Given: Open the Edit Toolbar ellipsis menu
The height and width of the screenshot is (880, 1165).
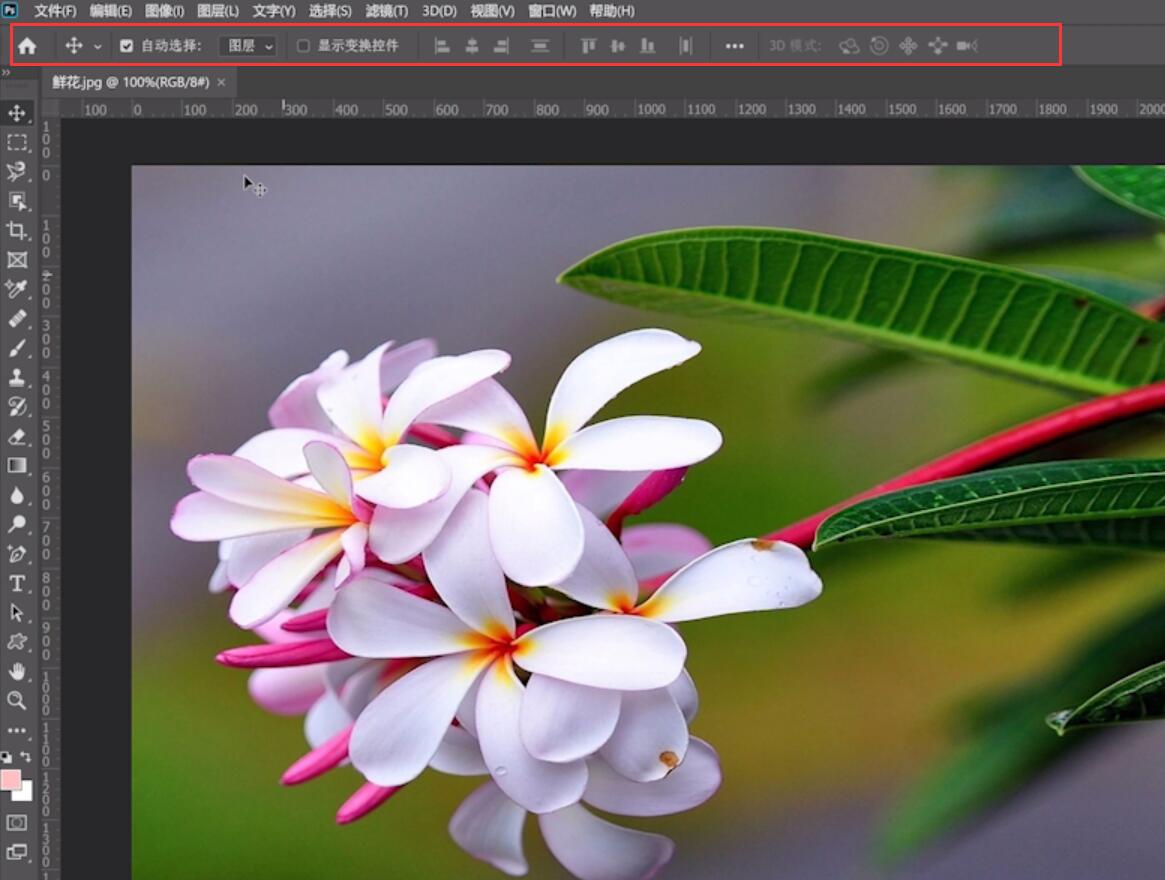Looking at the screenshot, I should [x=16, y=730].
